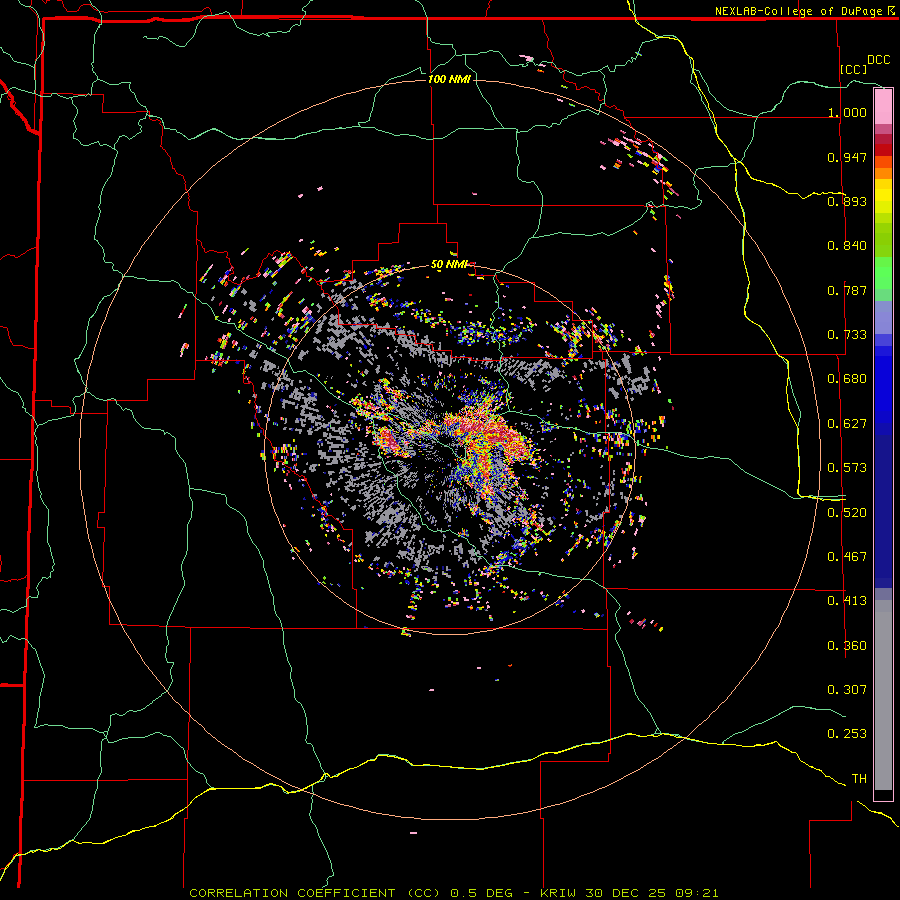Click the 50 NMI range ring label
Image resolution: width=900 pixels, height=900 pixels.
click(x=449, y=264)
